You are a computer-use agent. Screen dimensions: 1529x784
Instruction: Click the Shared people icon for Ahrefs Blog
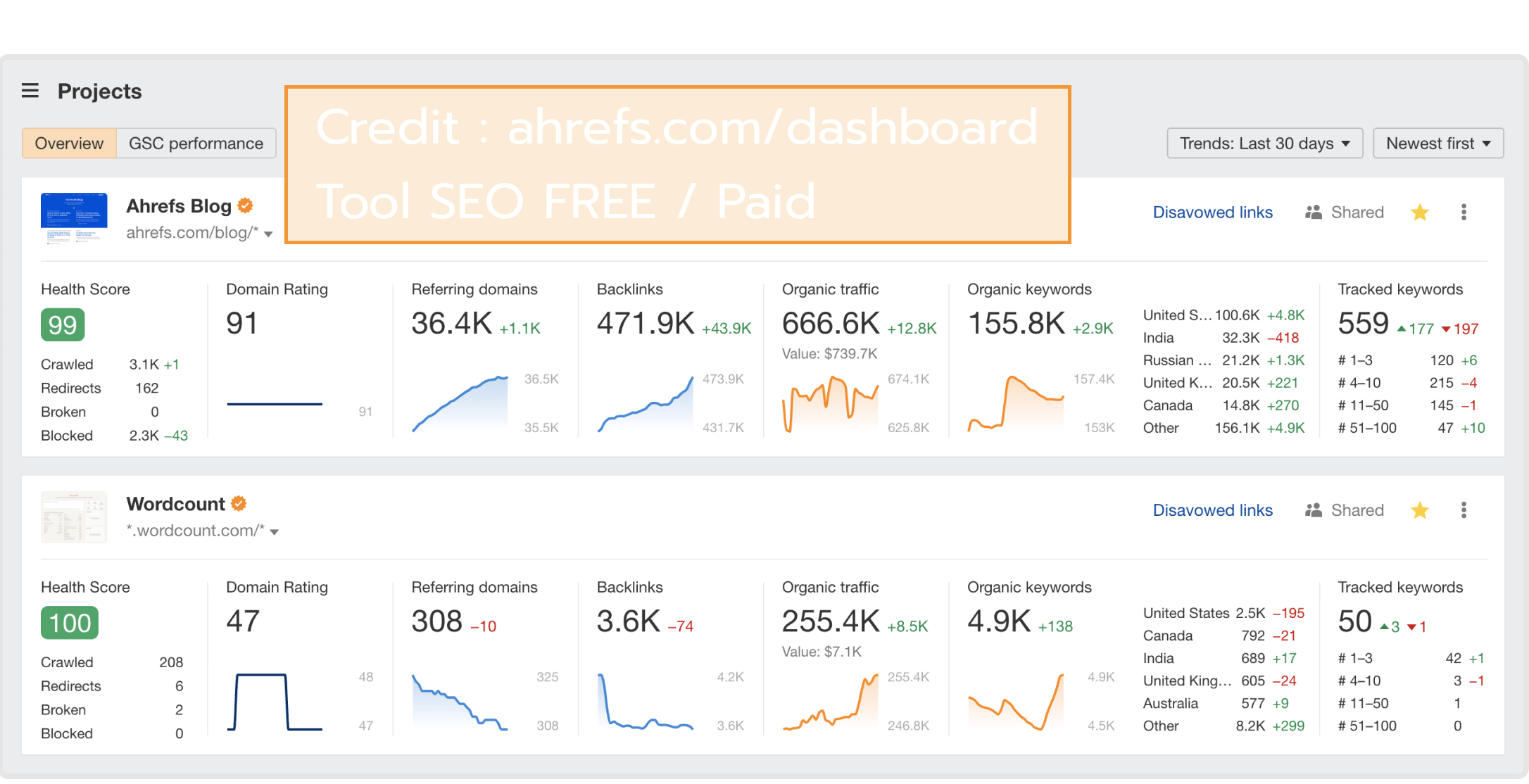coord(1314,213)
